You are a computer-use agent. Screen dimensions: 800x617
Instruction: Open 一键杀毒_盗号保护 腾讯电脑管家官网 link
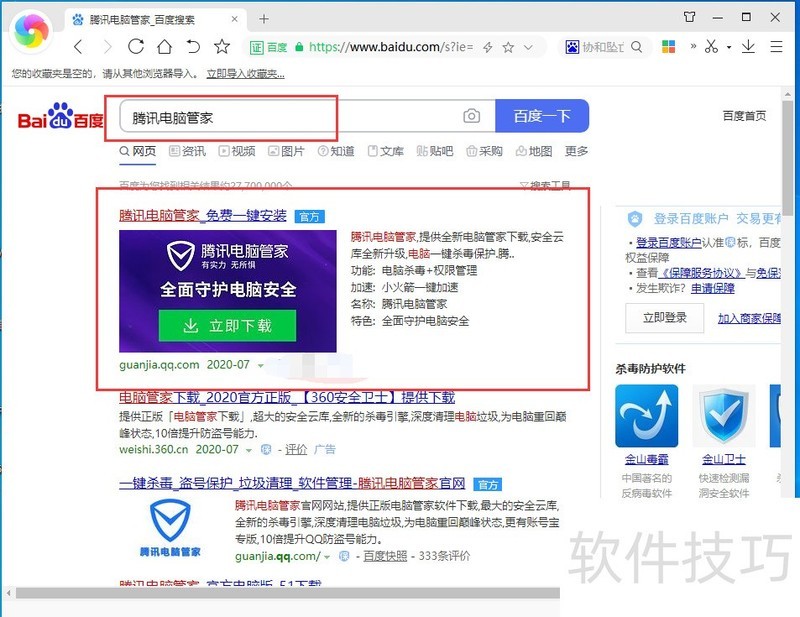(x=292, y=483)
